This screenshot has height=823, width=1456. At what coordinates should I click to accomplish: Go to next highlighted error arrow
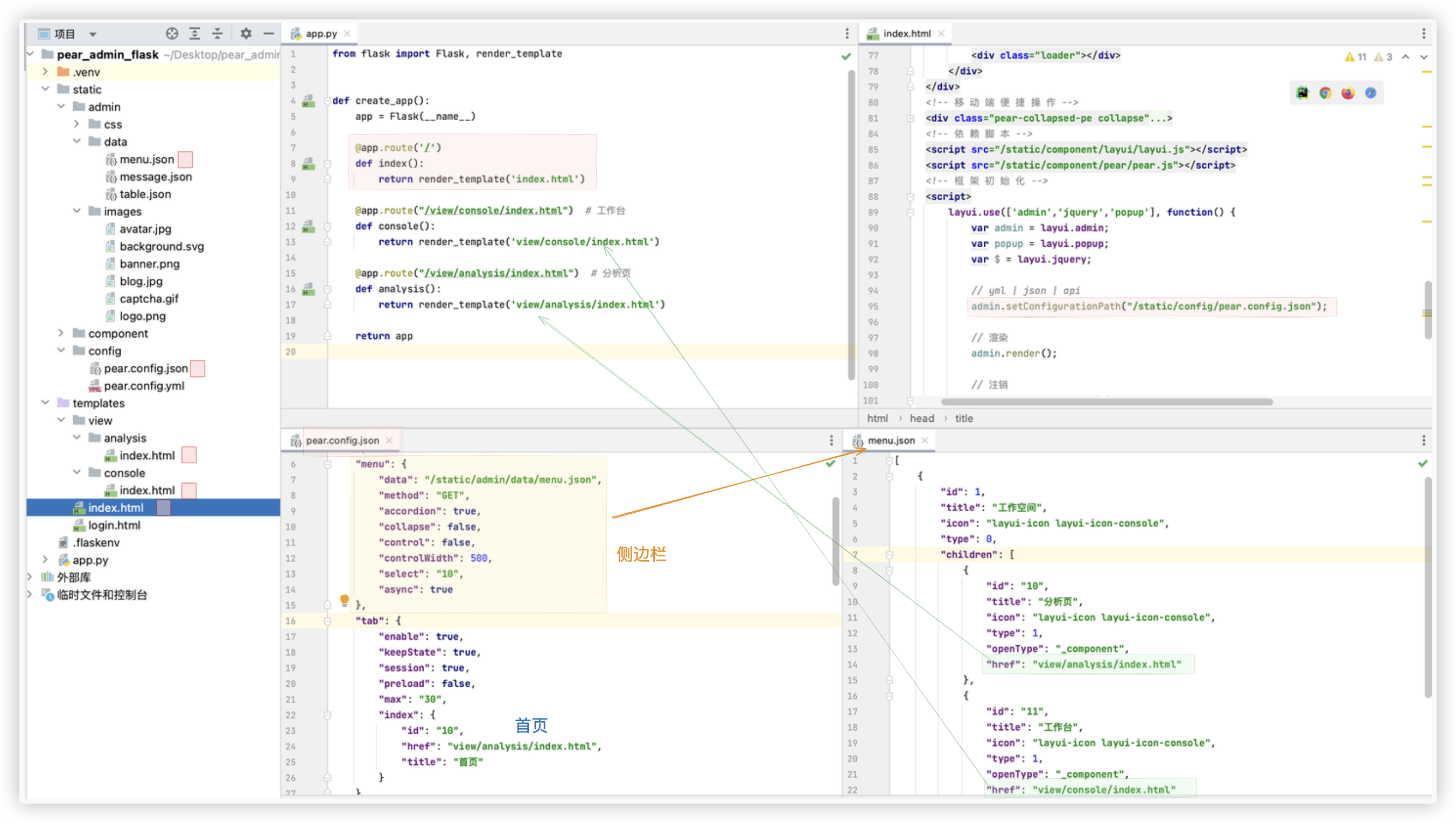click(x=1424, y=57)
